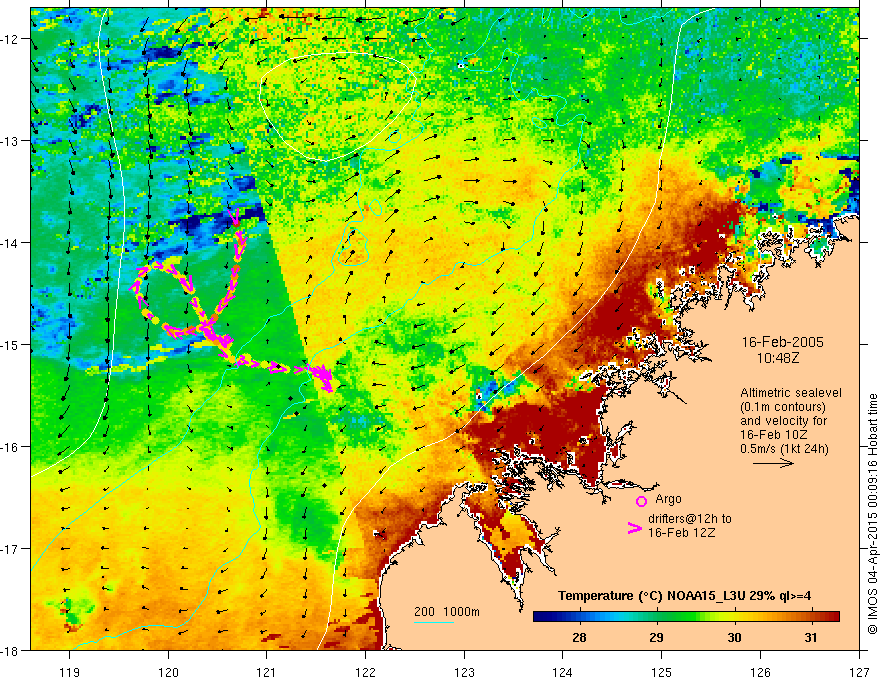Click the 'and velocity for' caption line
Screen dimensions: 880x680
[783, 421]
